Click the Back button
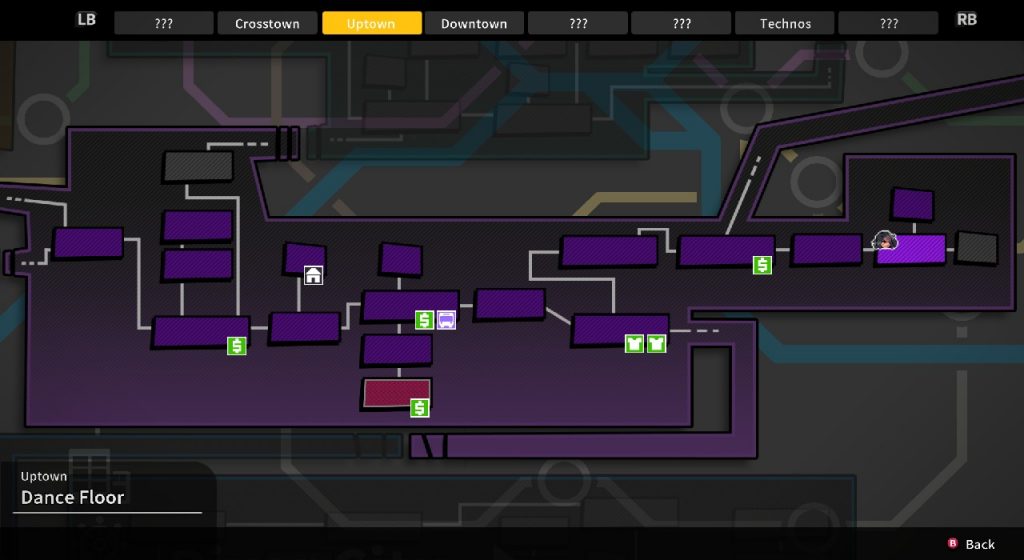1024x560 pixels. pyautogui.click(x=970, y=544)
